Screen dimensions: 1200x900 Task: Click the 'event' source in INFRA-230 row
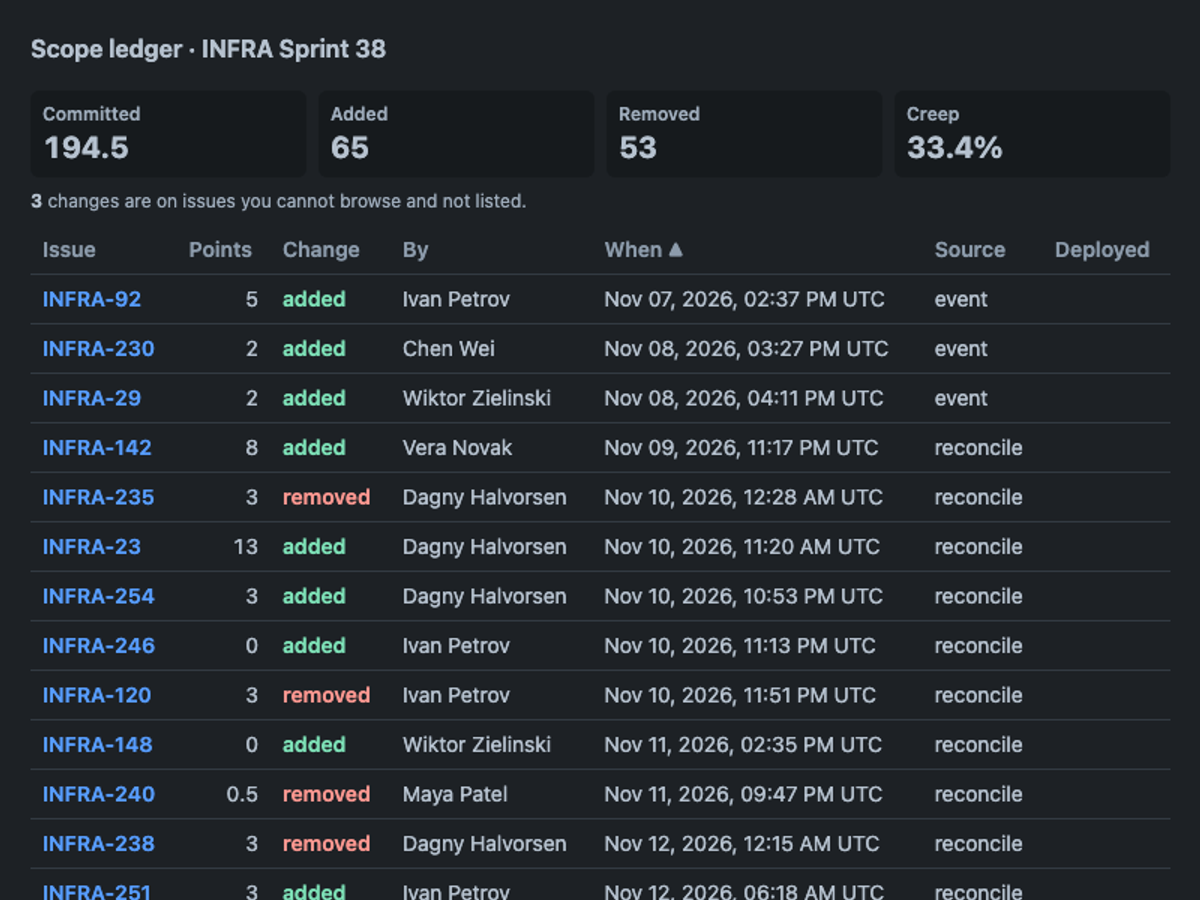click(x=961, y=349)
